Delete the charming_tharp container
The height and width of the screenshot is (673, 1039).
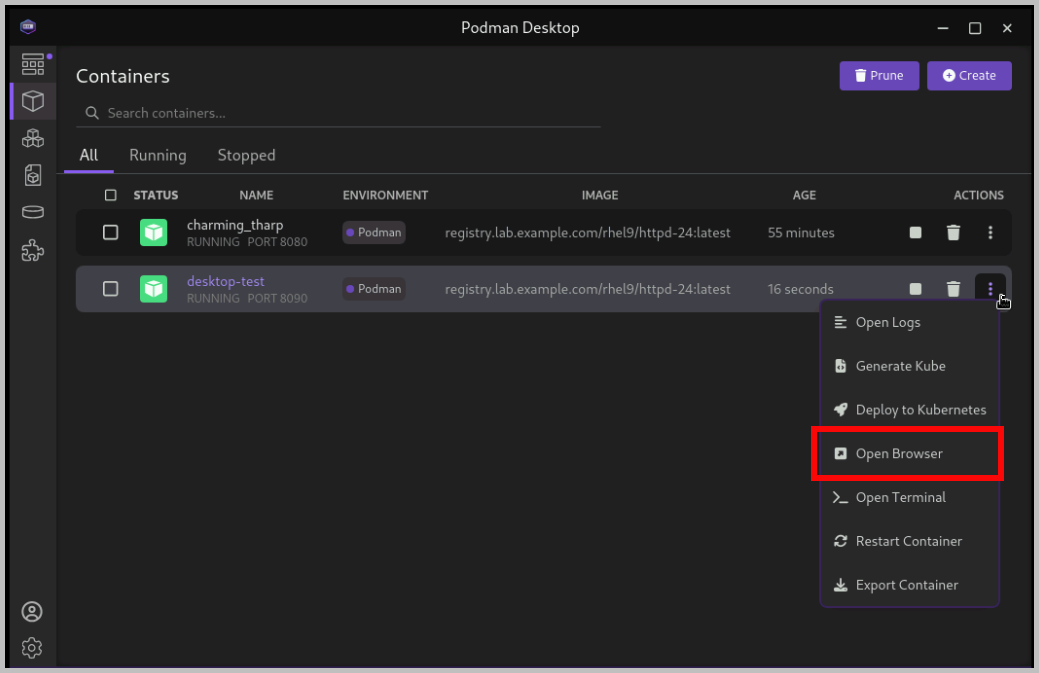(x=953, y=233)
